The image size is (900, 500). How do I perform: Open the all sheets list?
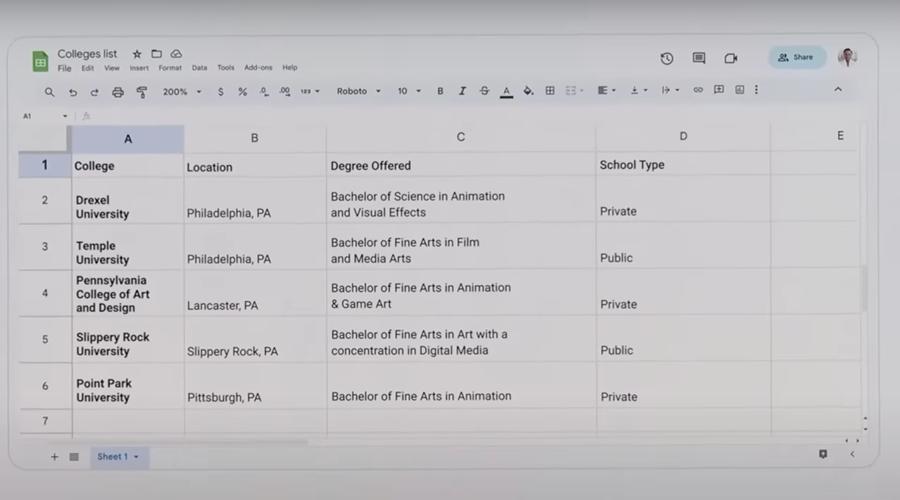[x=74, y=457]
